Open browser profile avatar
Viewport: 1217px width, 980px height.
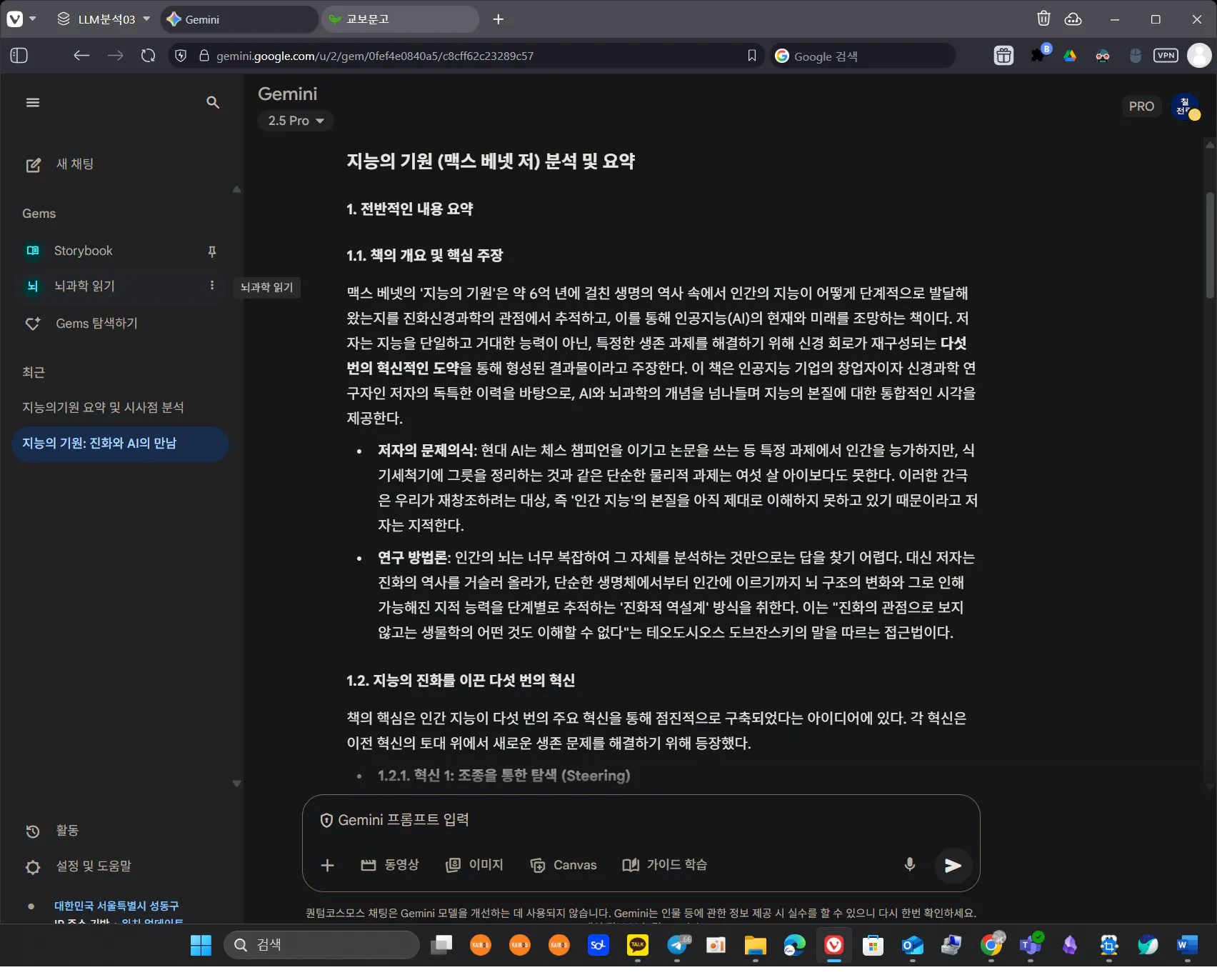click(1199, 56)
